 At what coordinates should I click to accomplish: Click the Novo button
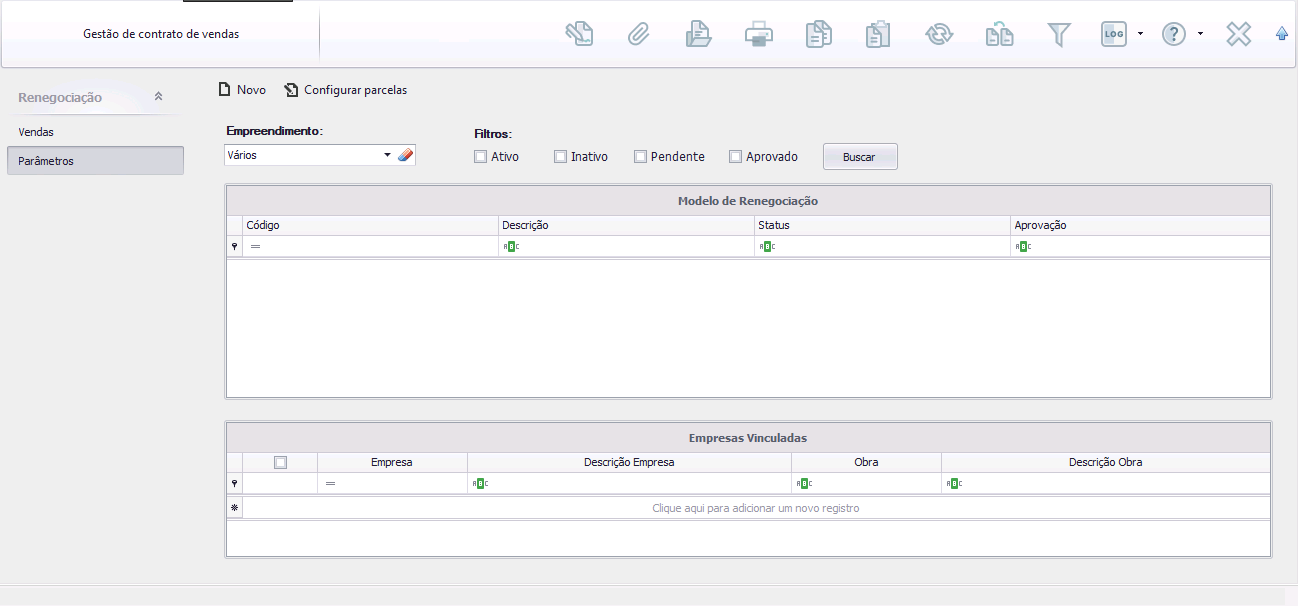(x=242, y=90)
